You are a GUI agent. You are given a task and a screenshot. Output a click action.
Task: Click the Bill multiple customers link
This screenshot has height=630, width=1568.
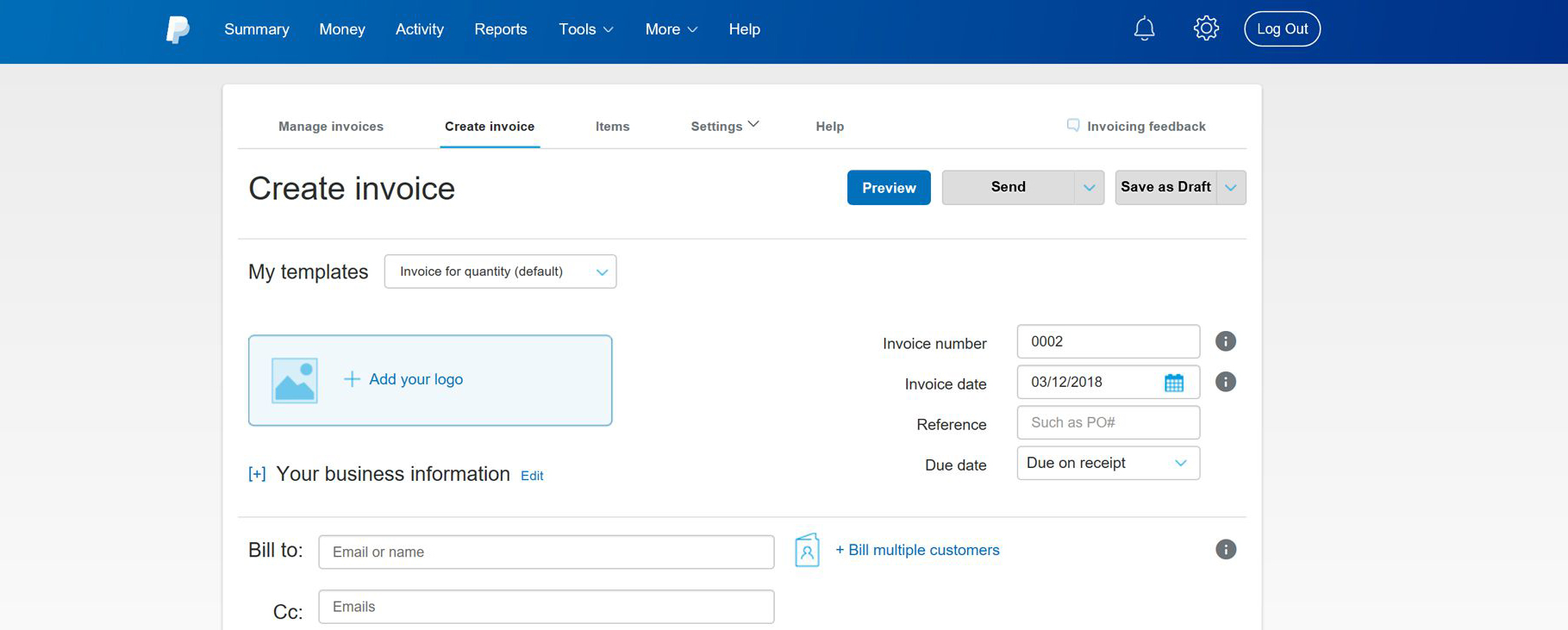917,550
